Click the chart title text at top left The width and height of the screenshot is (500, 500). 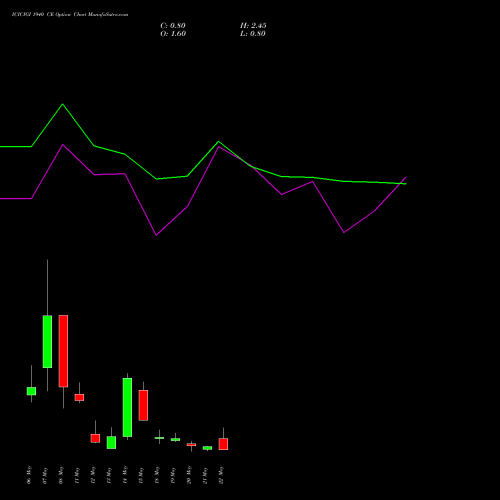pos(70,15)
